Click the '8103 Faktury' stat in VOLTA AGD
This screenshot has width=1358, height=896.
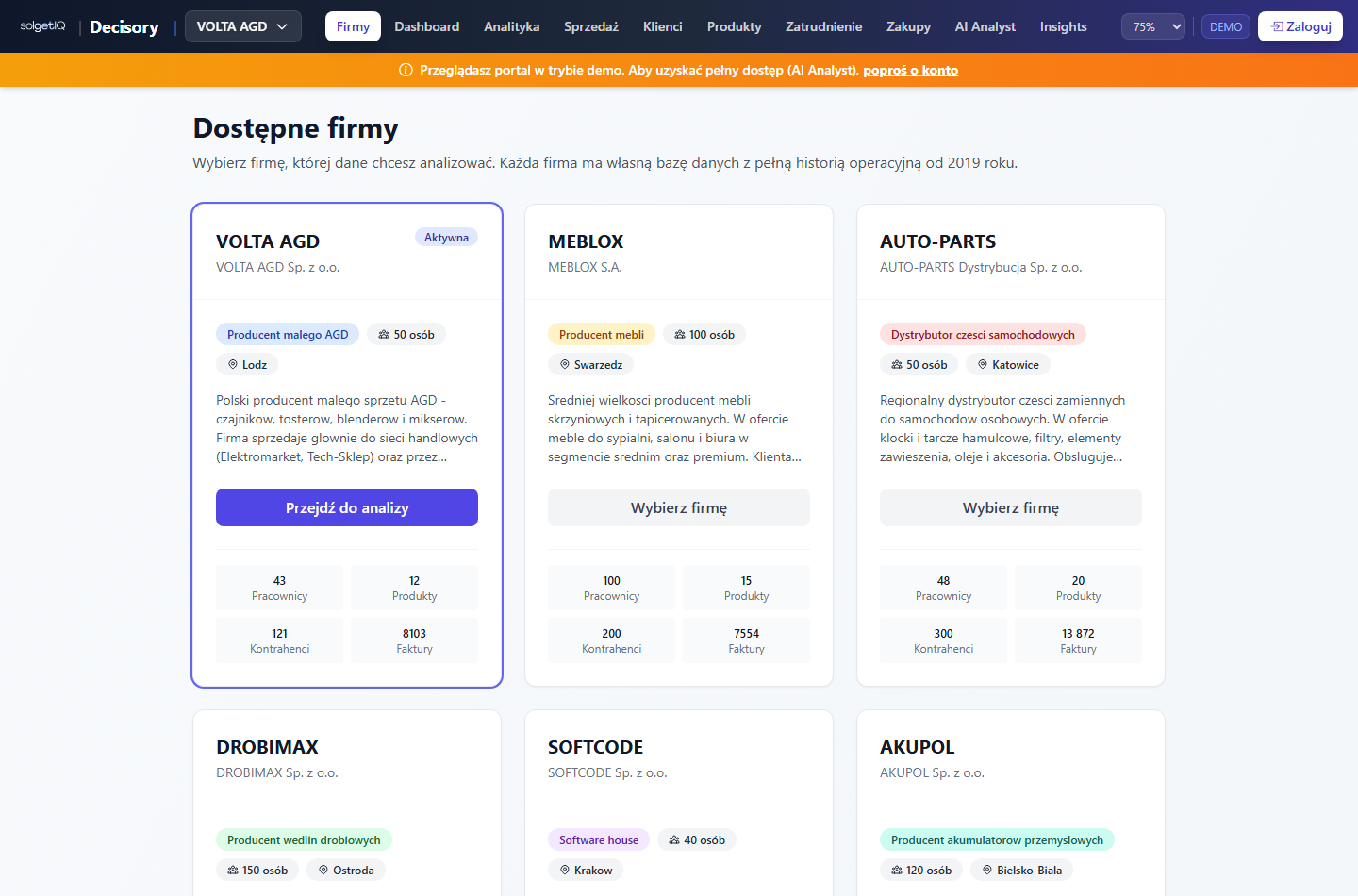(x=414, y=640)
